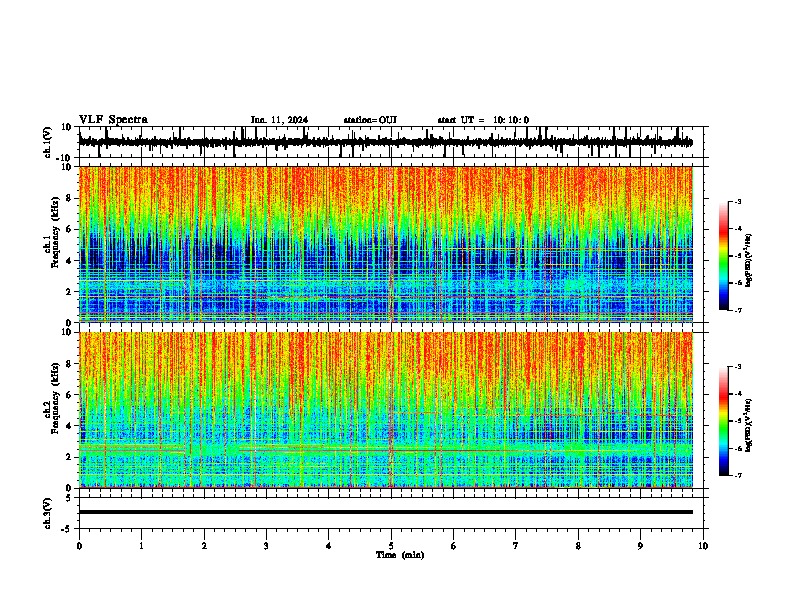Click the "-7" value on ch.1 colorbar
The image size is (792, 612).
(x=737, y=310)
